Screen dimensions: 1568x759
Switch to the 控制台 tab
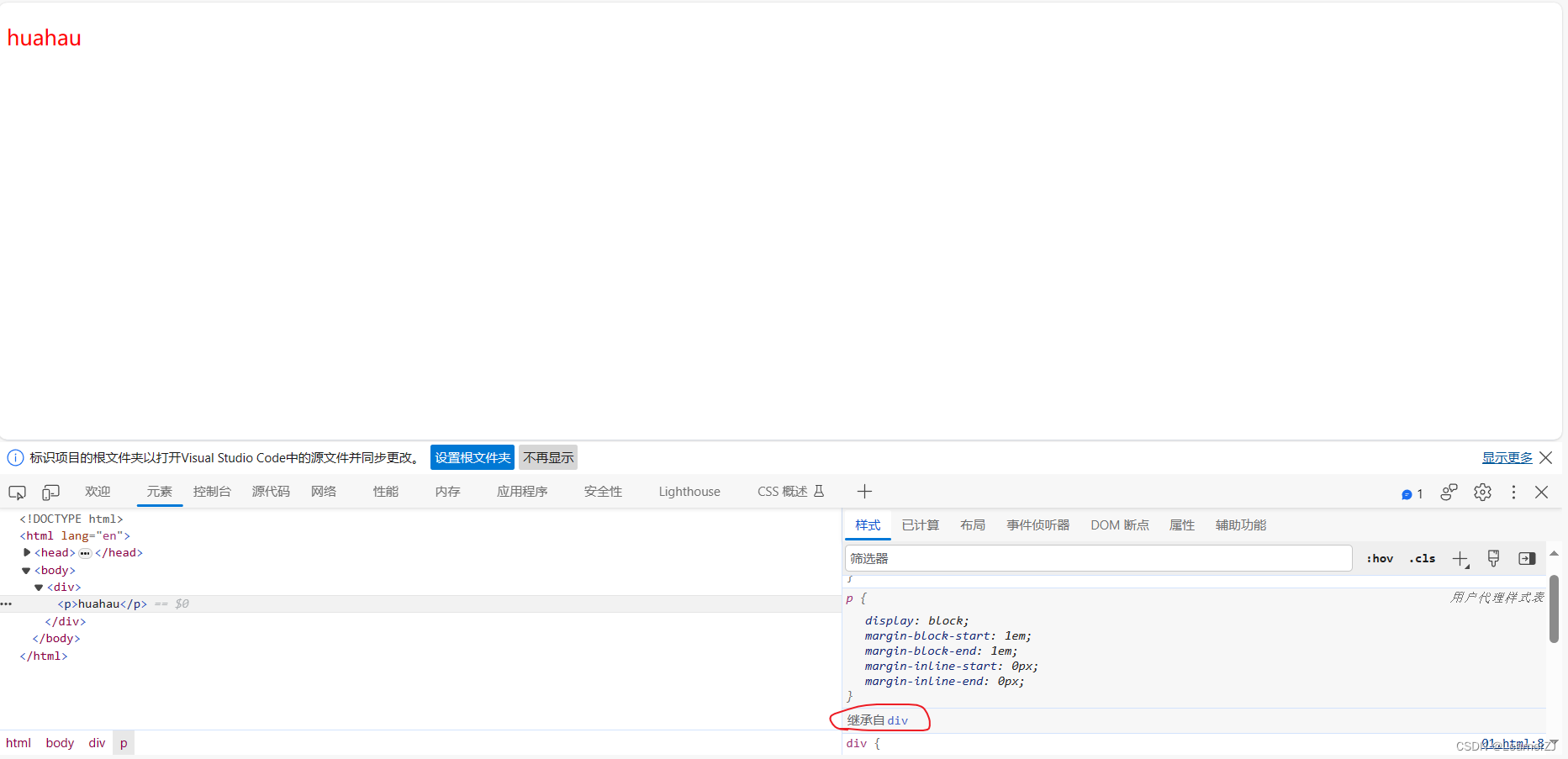coord(211,492)
